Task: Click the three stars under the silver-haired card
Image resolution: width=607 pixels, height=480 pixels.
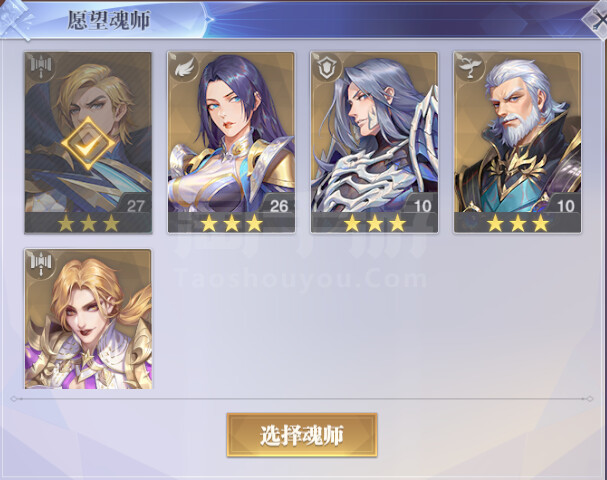Action: (x=375, y=223)
